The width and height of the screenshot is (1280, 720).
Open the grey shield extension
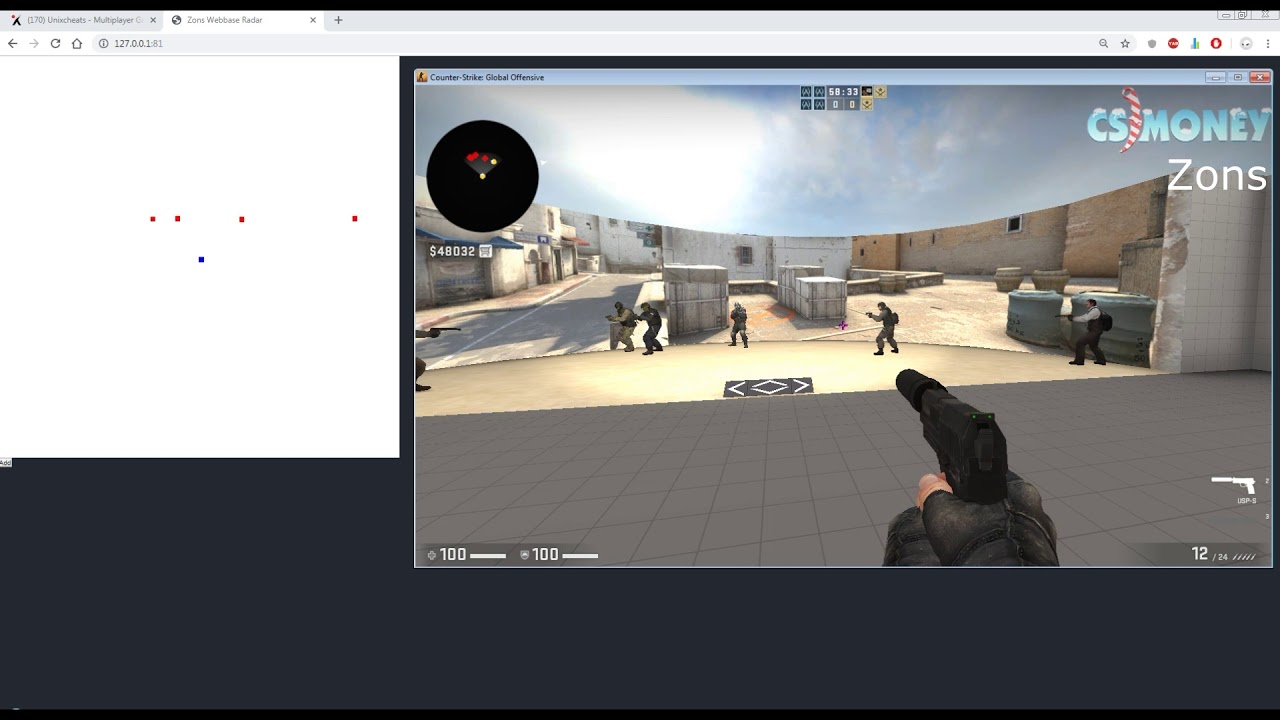[x=1152, y=44]
